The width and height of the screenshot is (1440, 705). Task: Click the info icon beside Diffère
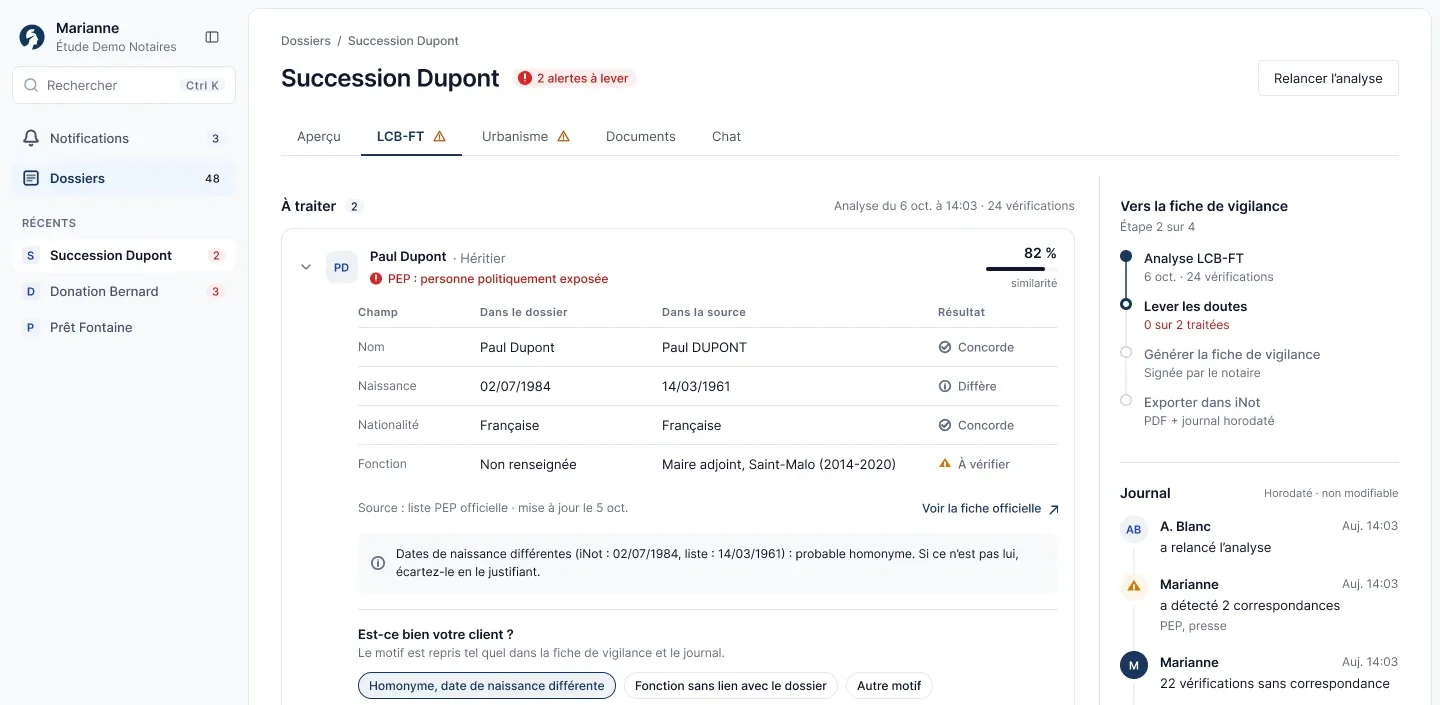click(945, 386)
